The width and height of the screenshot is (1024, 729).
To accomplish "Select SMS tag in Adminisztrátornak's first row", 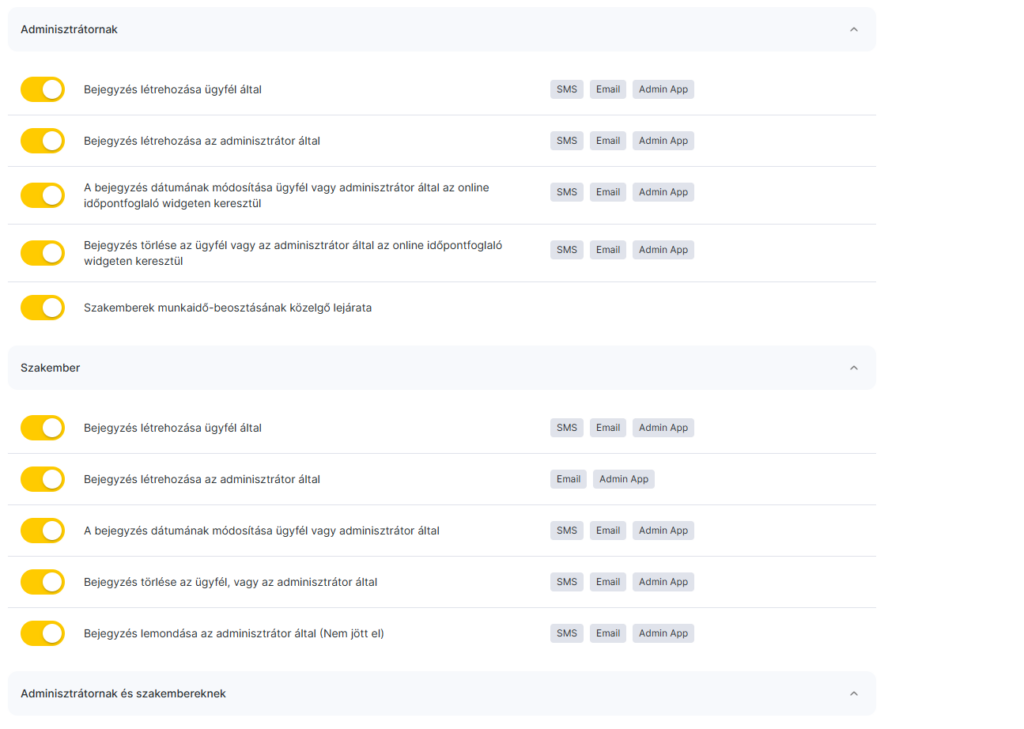I will click(x=567, y=89).
